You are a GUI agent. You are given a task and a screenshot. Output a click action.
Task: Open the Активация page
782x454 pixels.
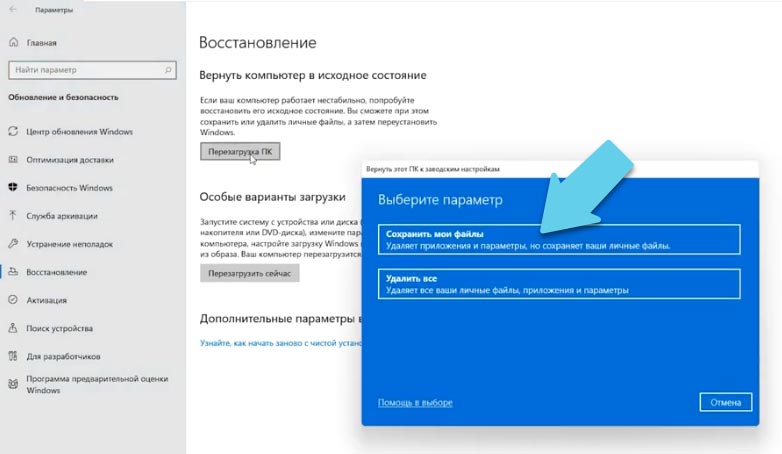pos(46,300)
